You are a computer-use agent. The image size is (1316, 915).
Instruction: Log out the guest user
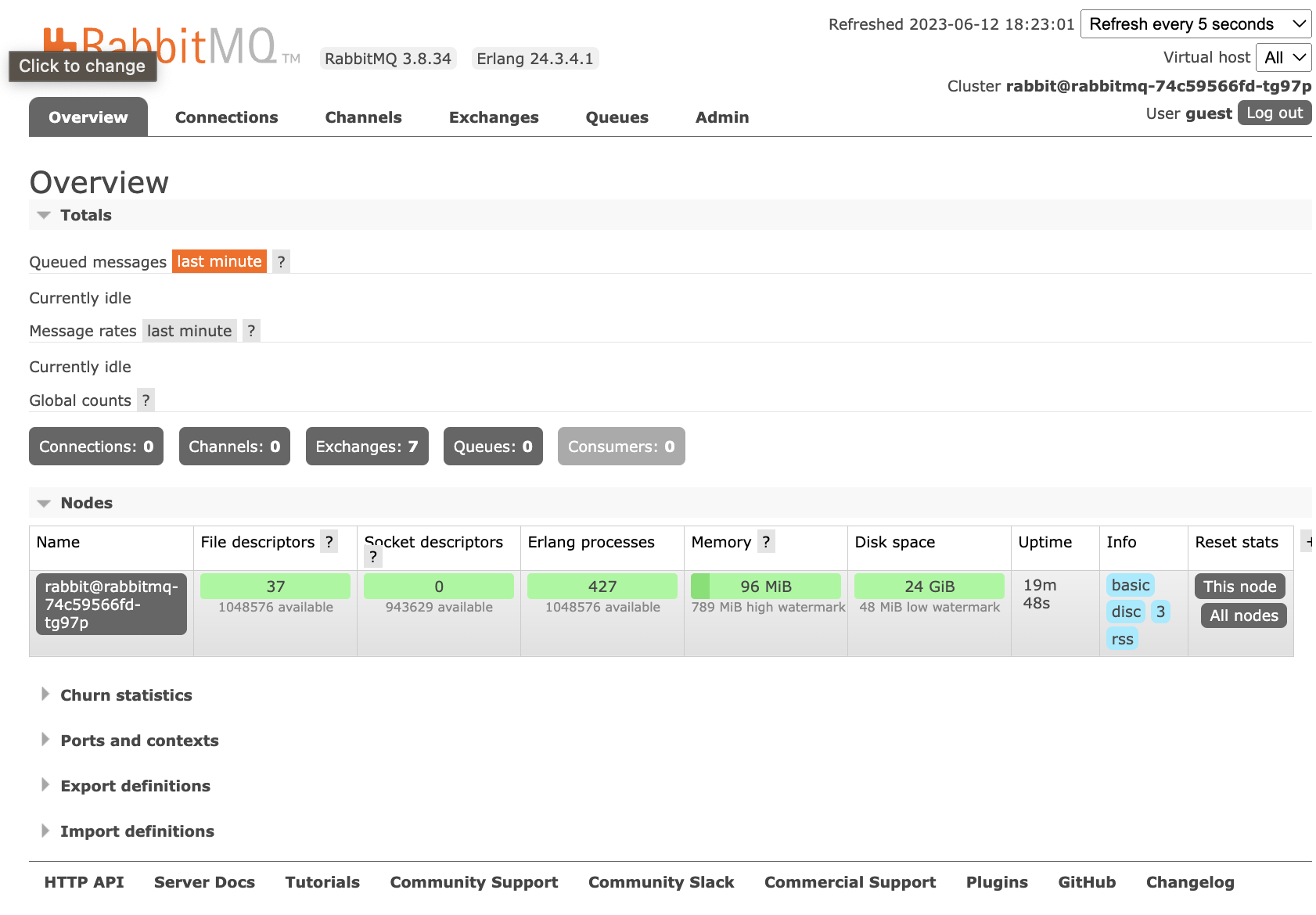point(1275,113)
